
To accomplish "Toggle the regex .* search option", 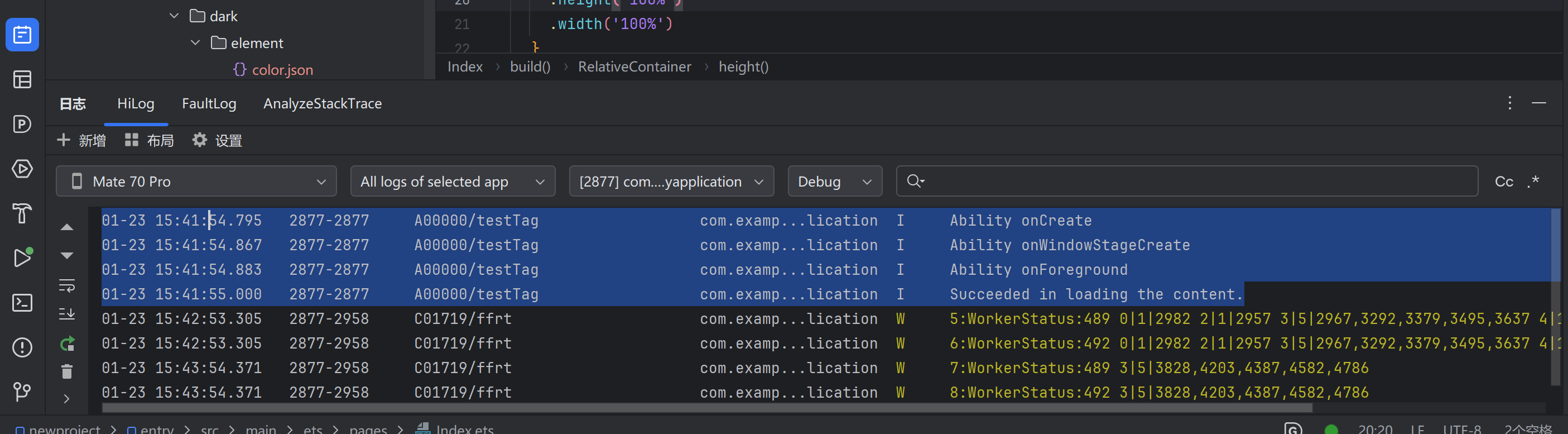I will 1533,181.
